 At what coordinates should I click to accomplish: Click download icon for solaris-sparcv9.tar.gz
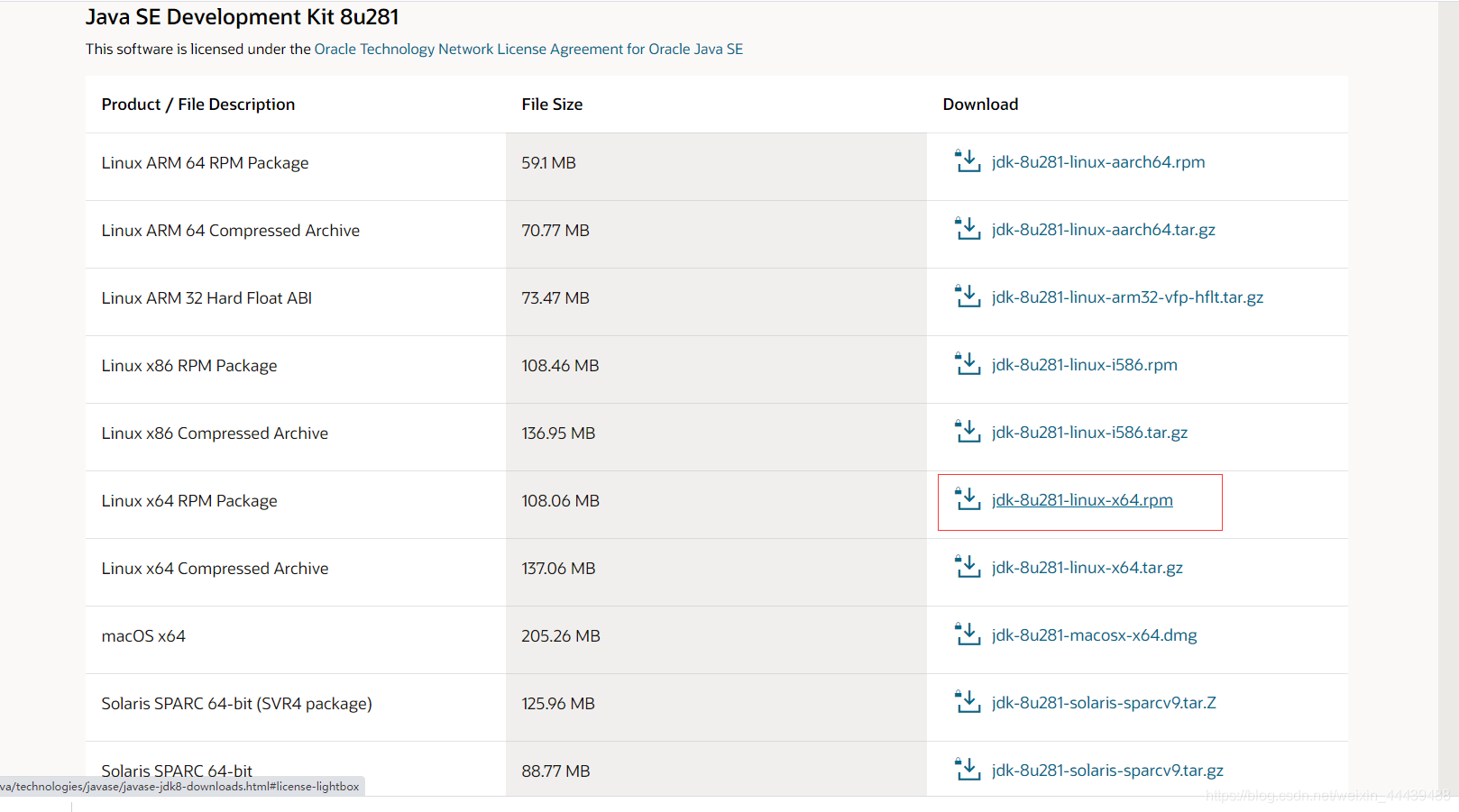pyautogui.click(x=968, y=770)
